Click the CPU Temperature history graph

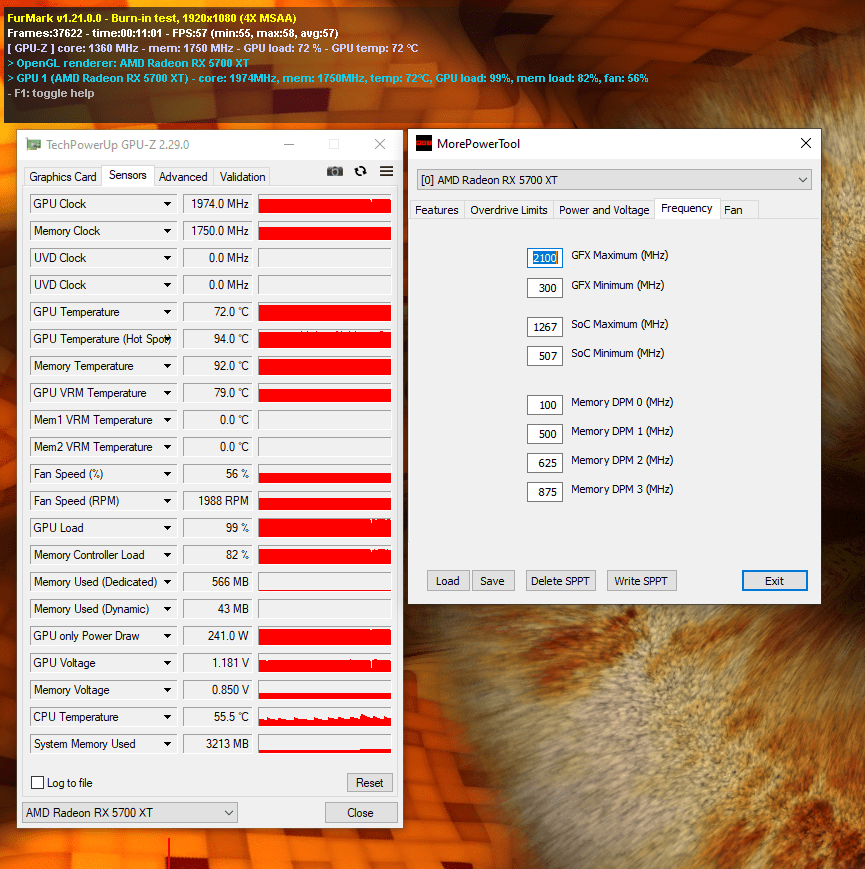[x=325, y=717]
